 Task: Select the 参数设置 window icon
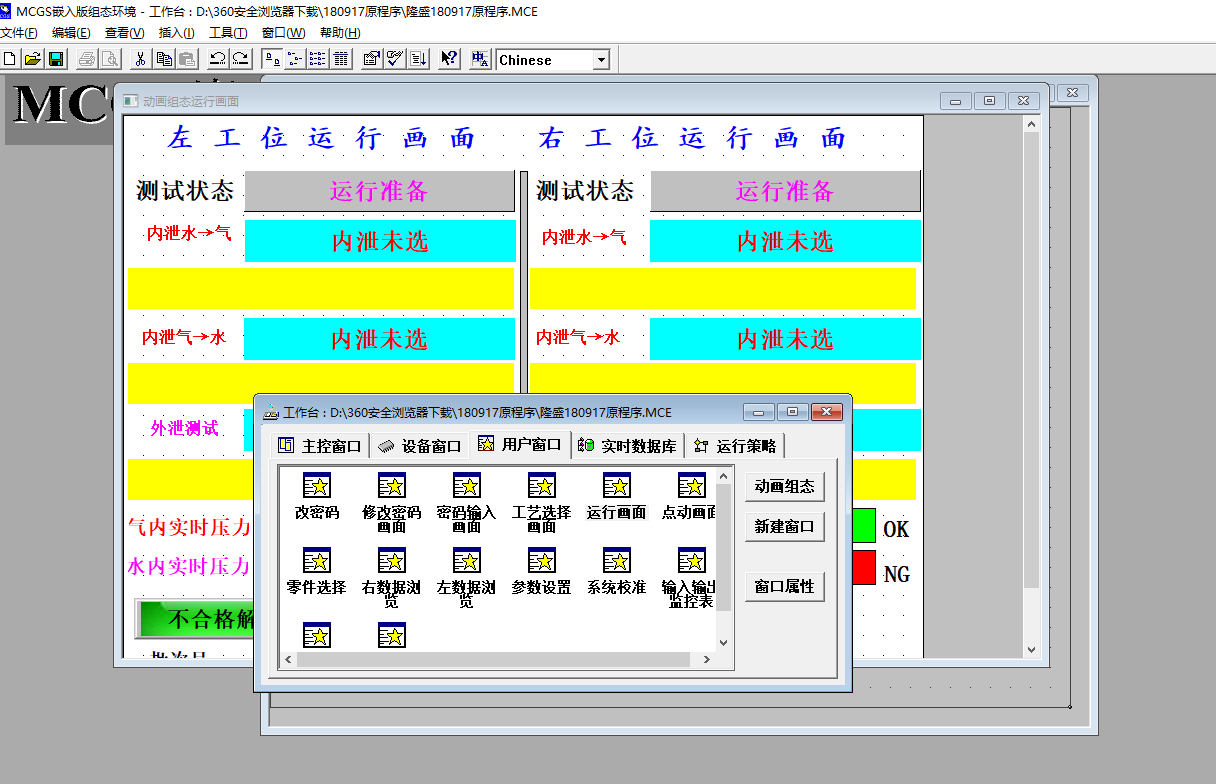pyautogui.click(x=541, y=562)
